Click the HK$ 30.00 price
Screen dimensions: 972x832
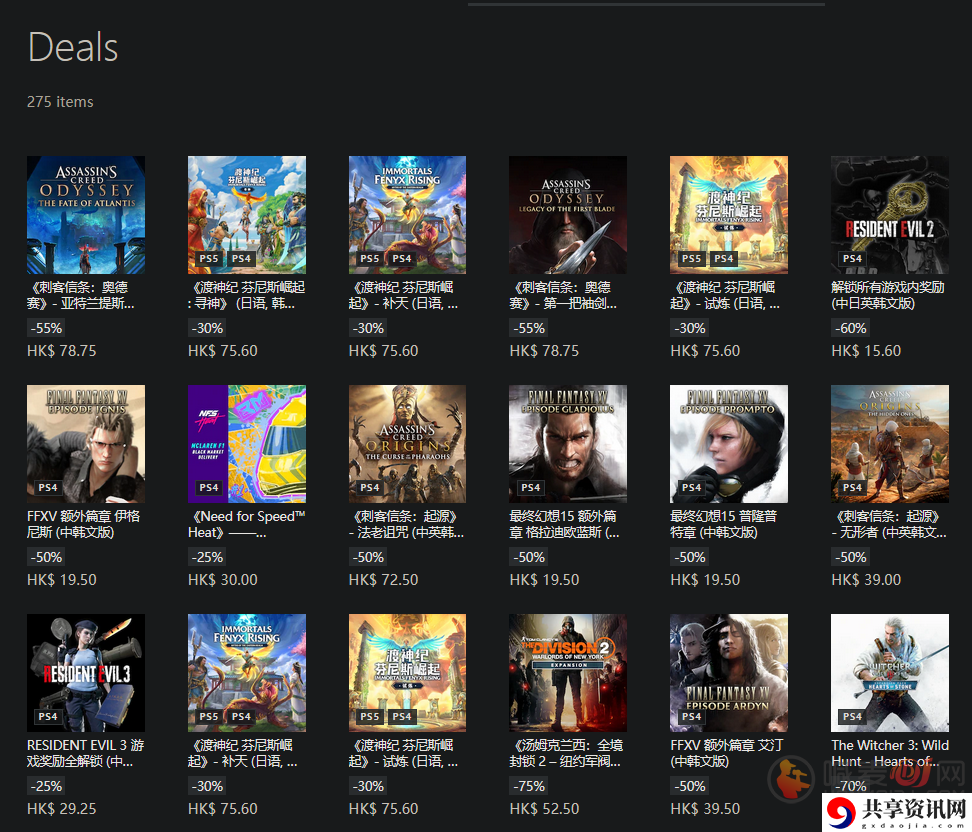(x=223, y=580)
